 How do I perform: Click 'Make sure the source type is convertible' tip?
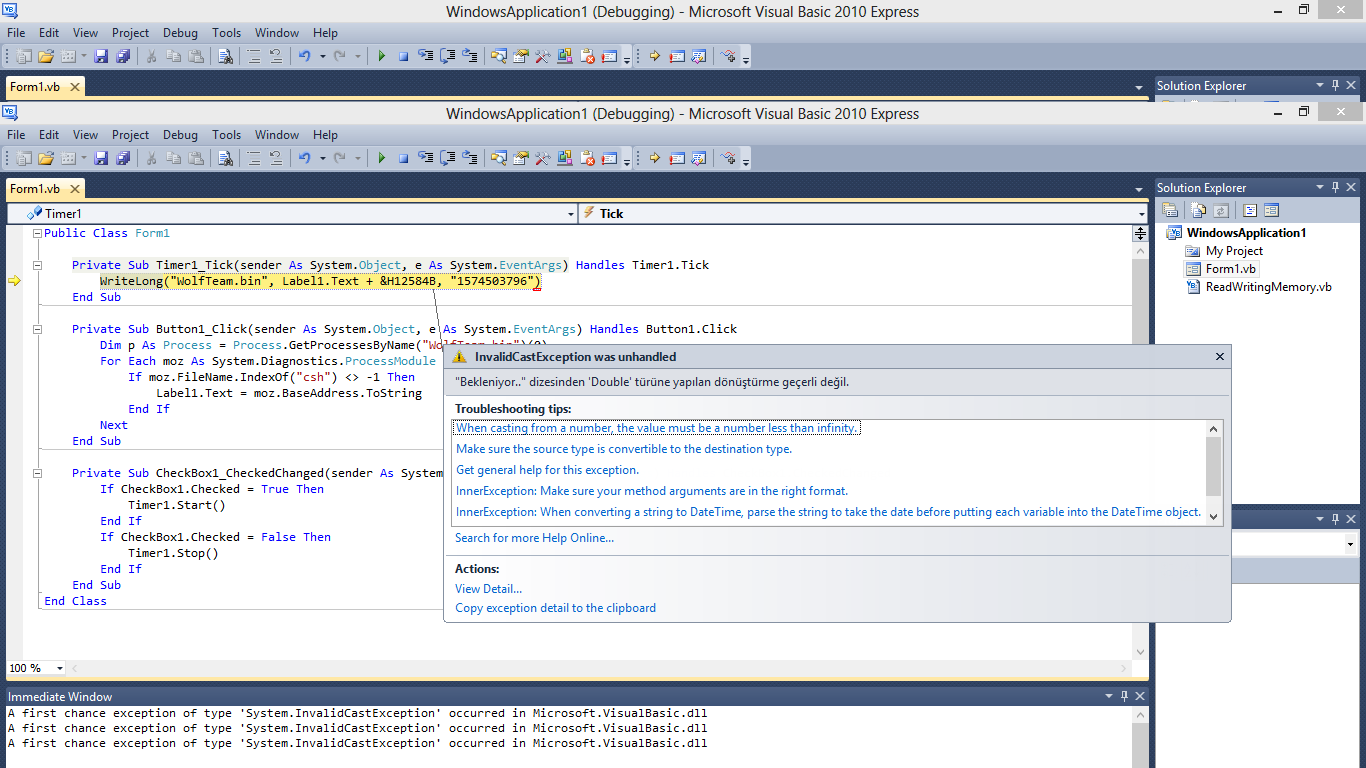click(x=624, y=449)
